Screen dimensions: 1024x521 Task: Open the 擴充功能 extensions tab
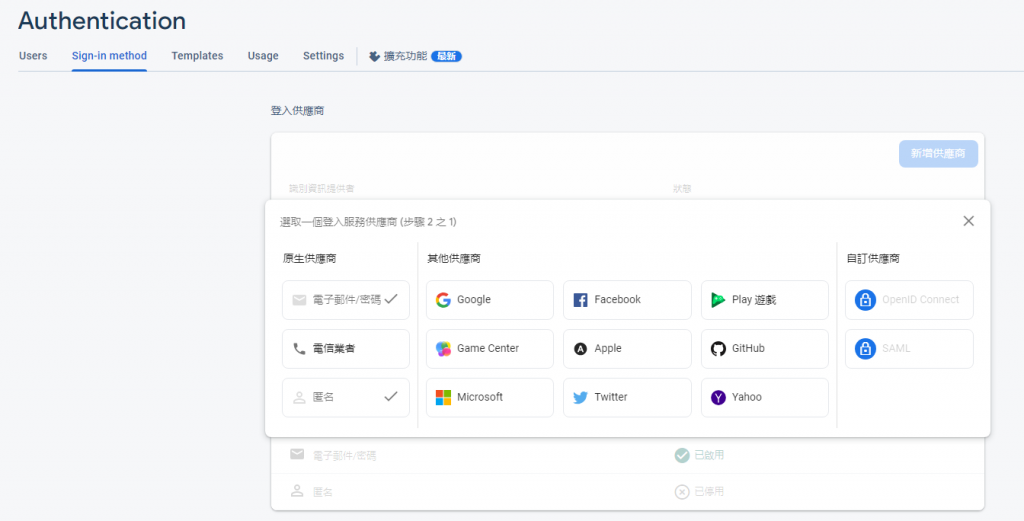coord(415,56)
